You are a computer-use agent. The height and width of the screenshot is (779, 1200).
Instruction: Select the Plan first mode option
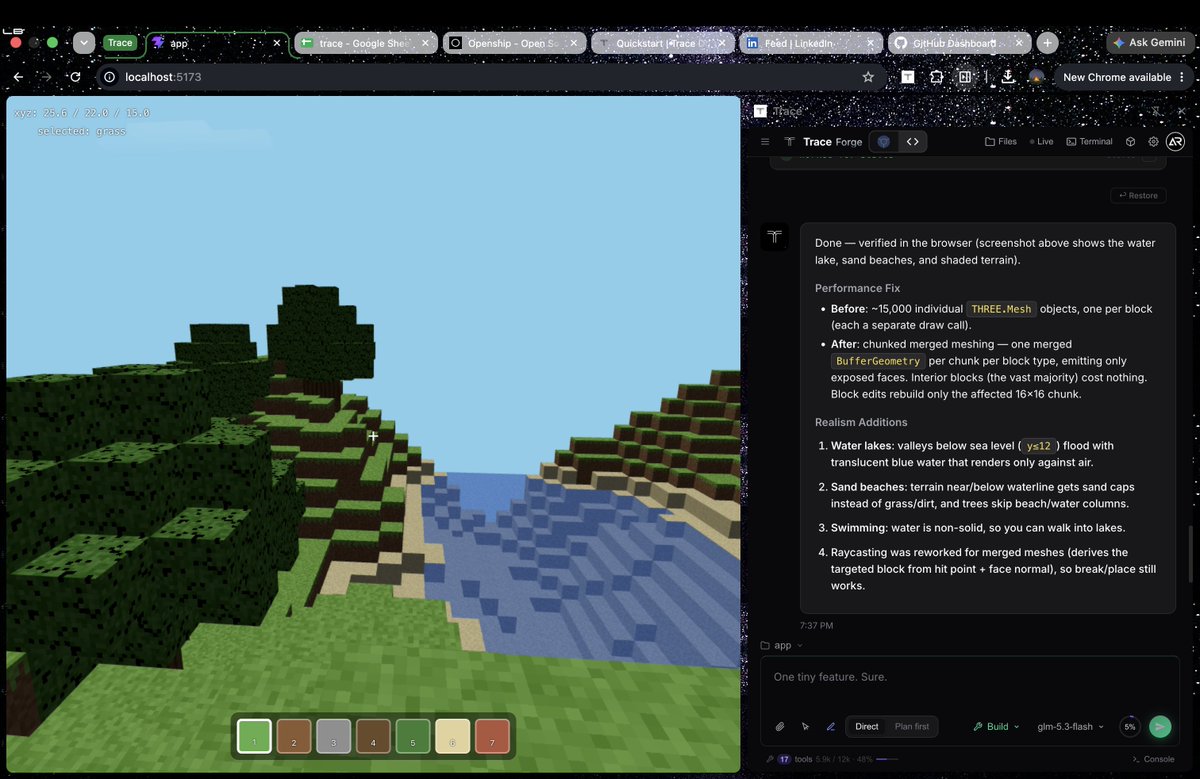(912, 727)
